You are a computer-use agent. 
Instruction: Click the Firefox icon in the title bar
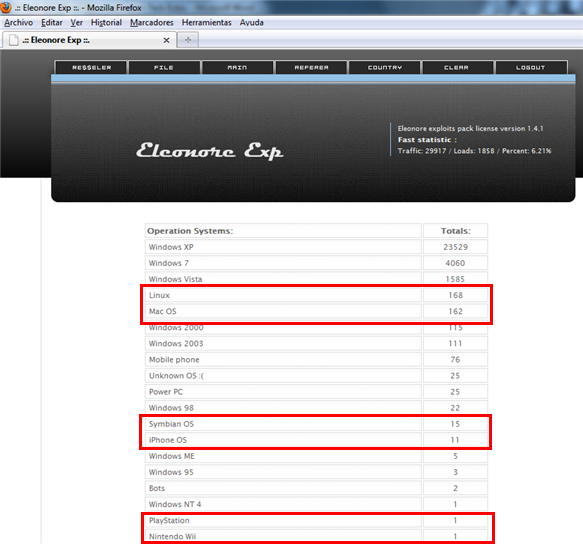click(6, 7)
